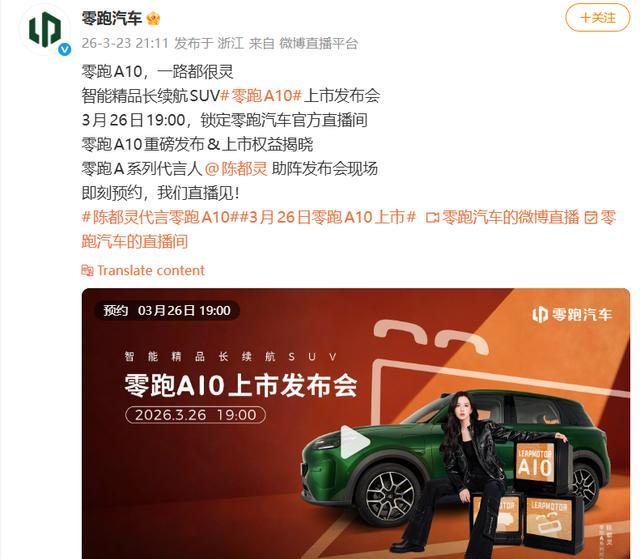Open the #零跑A10# hashtag link
This screenshot has width=640, height=559.
261,96
